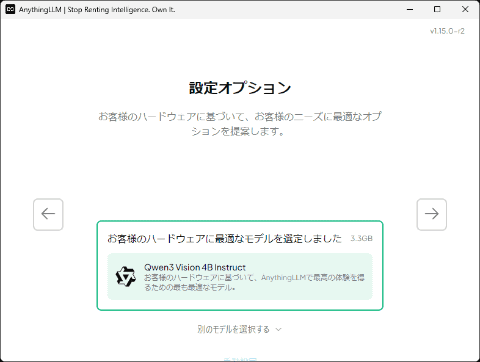Click the light green Qwen3 model panel
The width and height of the screenshot is (480, 362).
coord(240,276)
